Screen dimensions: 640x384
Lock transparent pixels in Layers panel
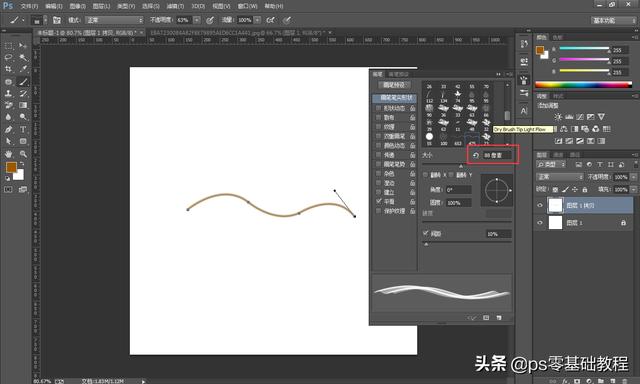click(x=556, y=189)
